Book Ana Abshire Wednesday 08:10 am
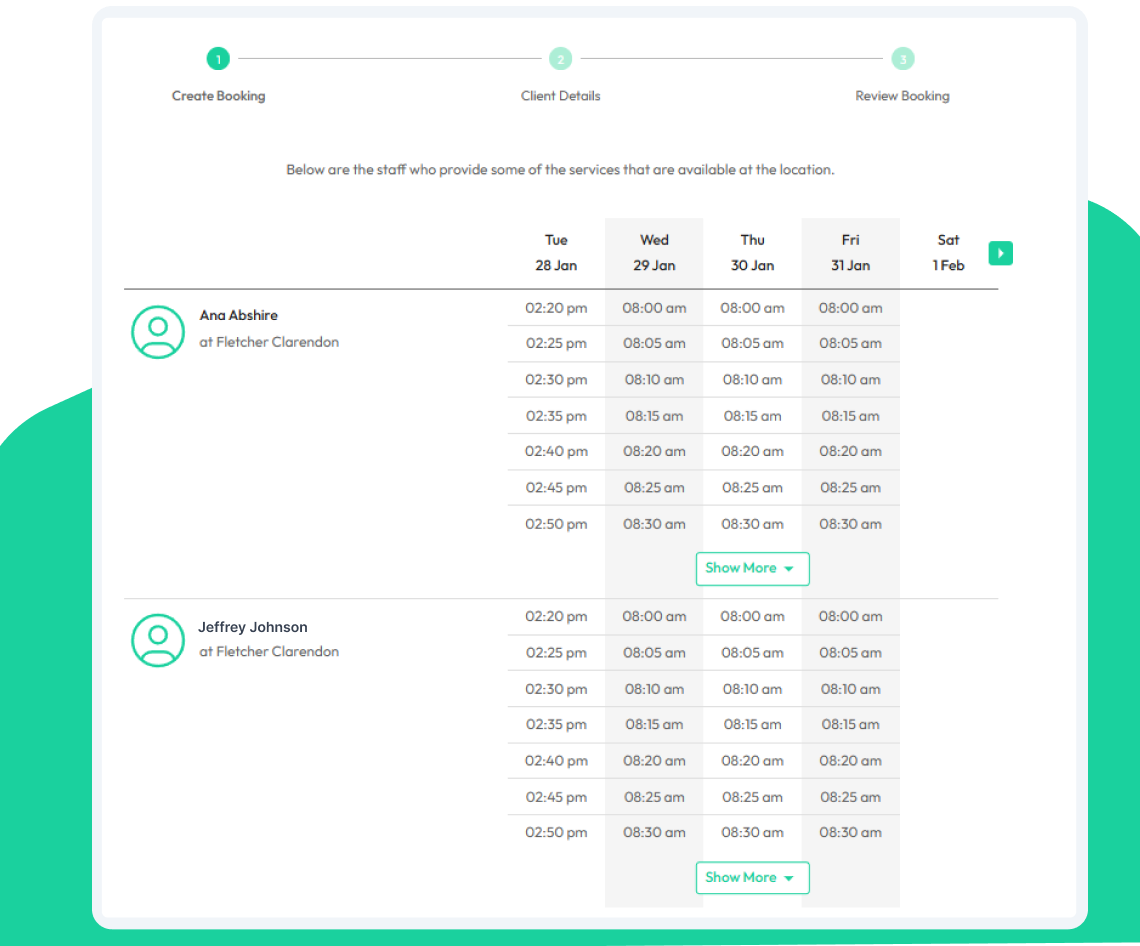 [654, 380]
